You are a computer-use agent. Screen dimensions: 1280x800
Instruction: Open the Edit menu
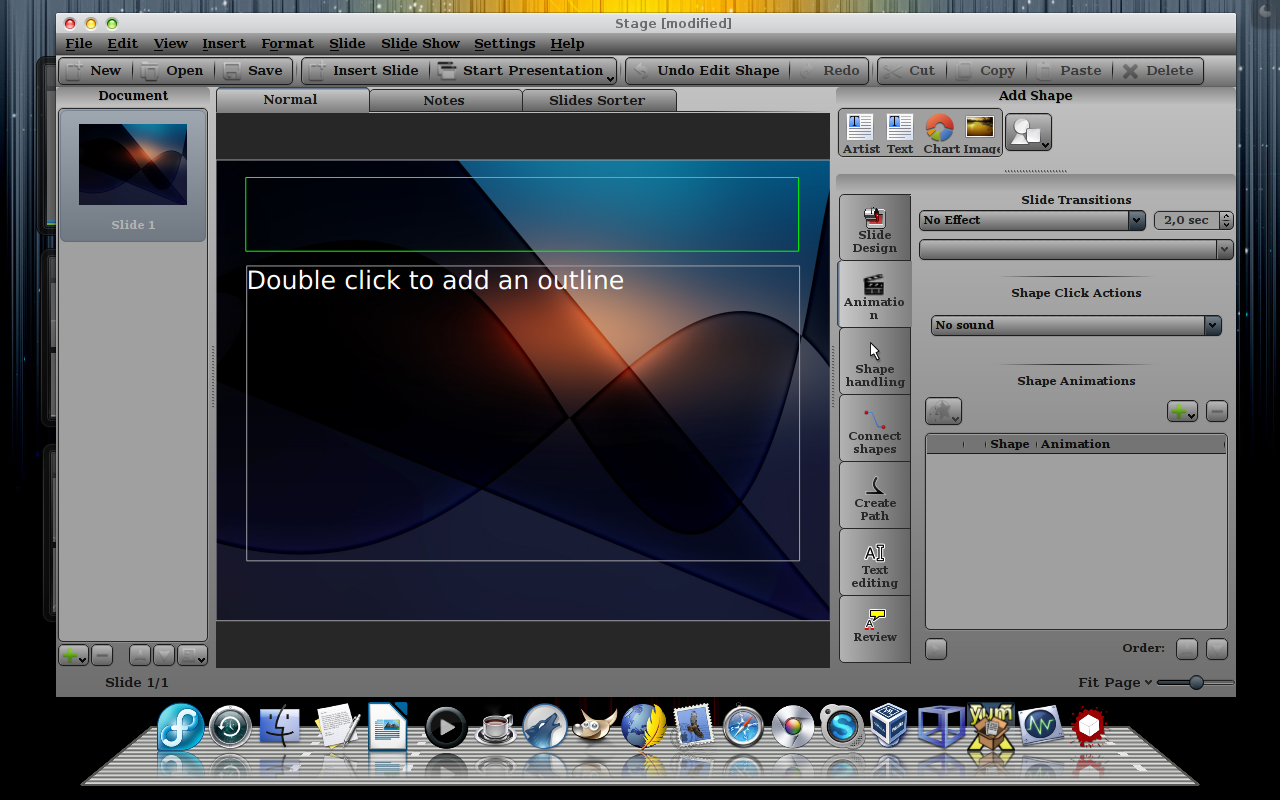(x=123, y=44)
